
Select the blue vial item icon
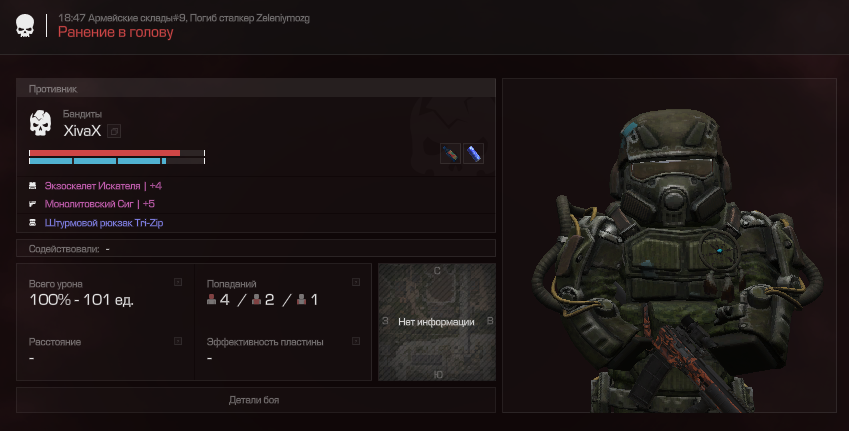coord(473,153)
